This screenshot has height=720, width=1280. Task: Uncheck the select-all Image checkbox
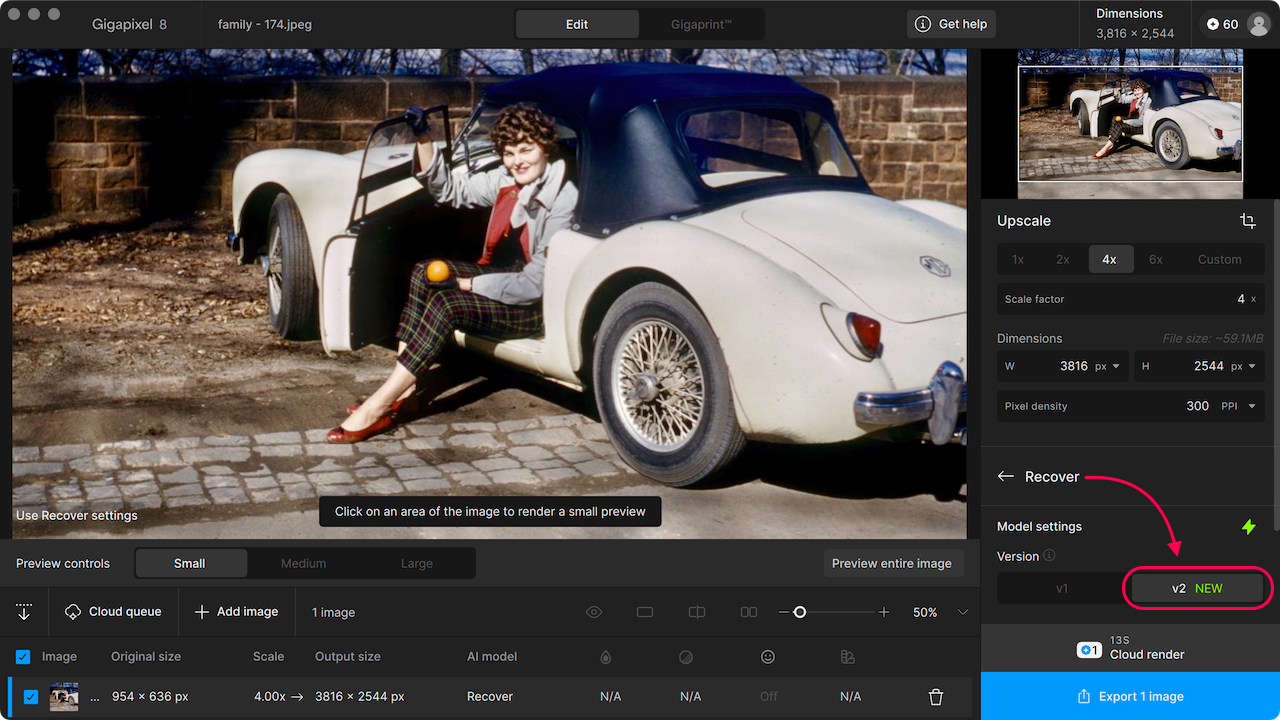coord(23,657)
